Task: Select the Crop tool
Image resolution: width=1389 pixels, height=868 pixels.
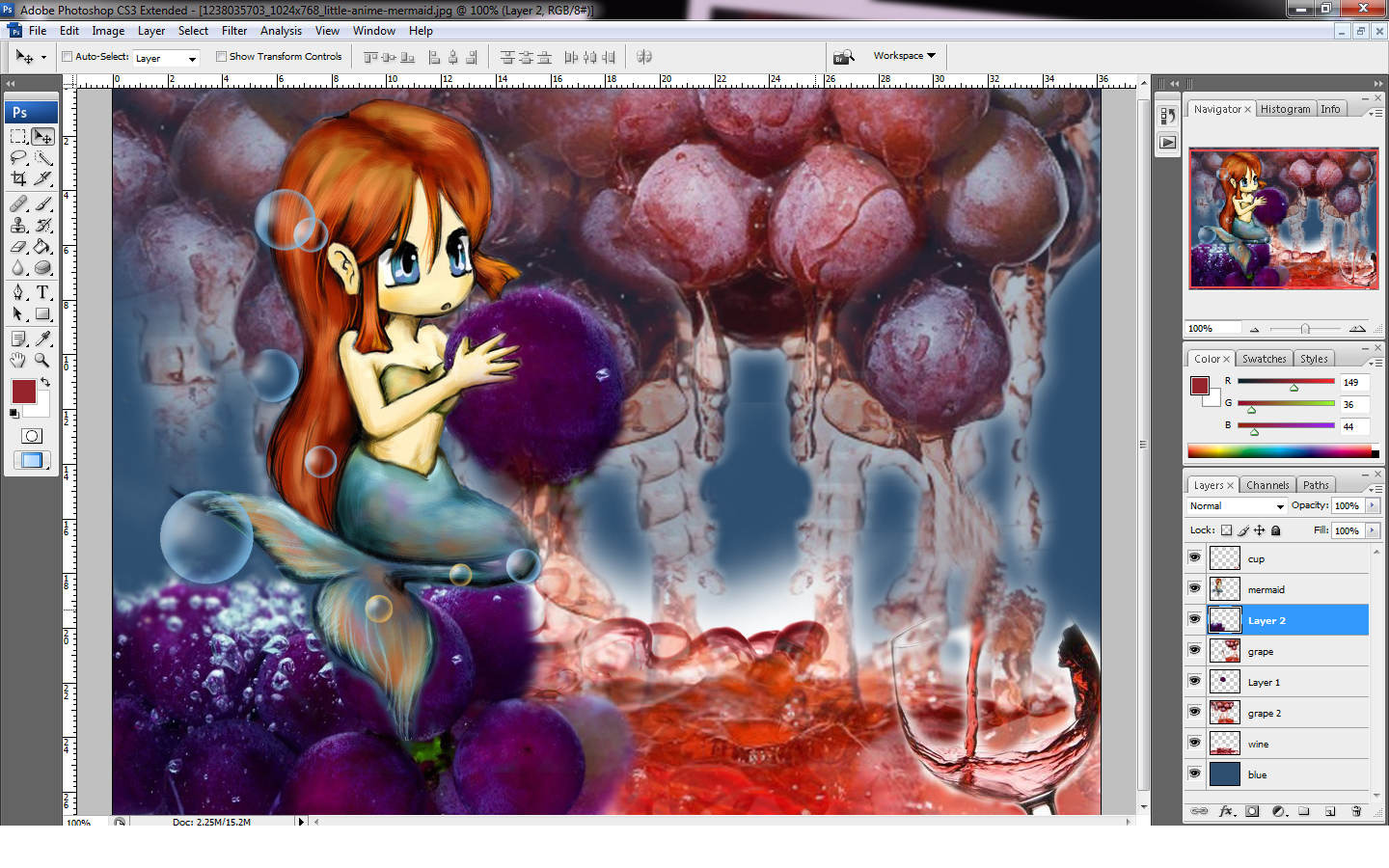Action: pos(18,178)
